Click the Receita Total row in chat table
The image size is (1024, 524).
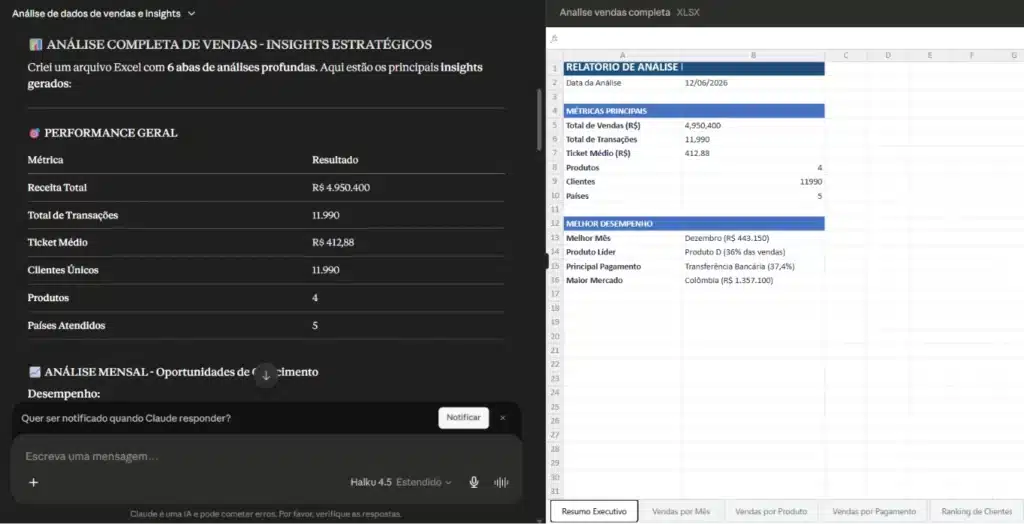point(266,188)
